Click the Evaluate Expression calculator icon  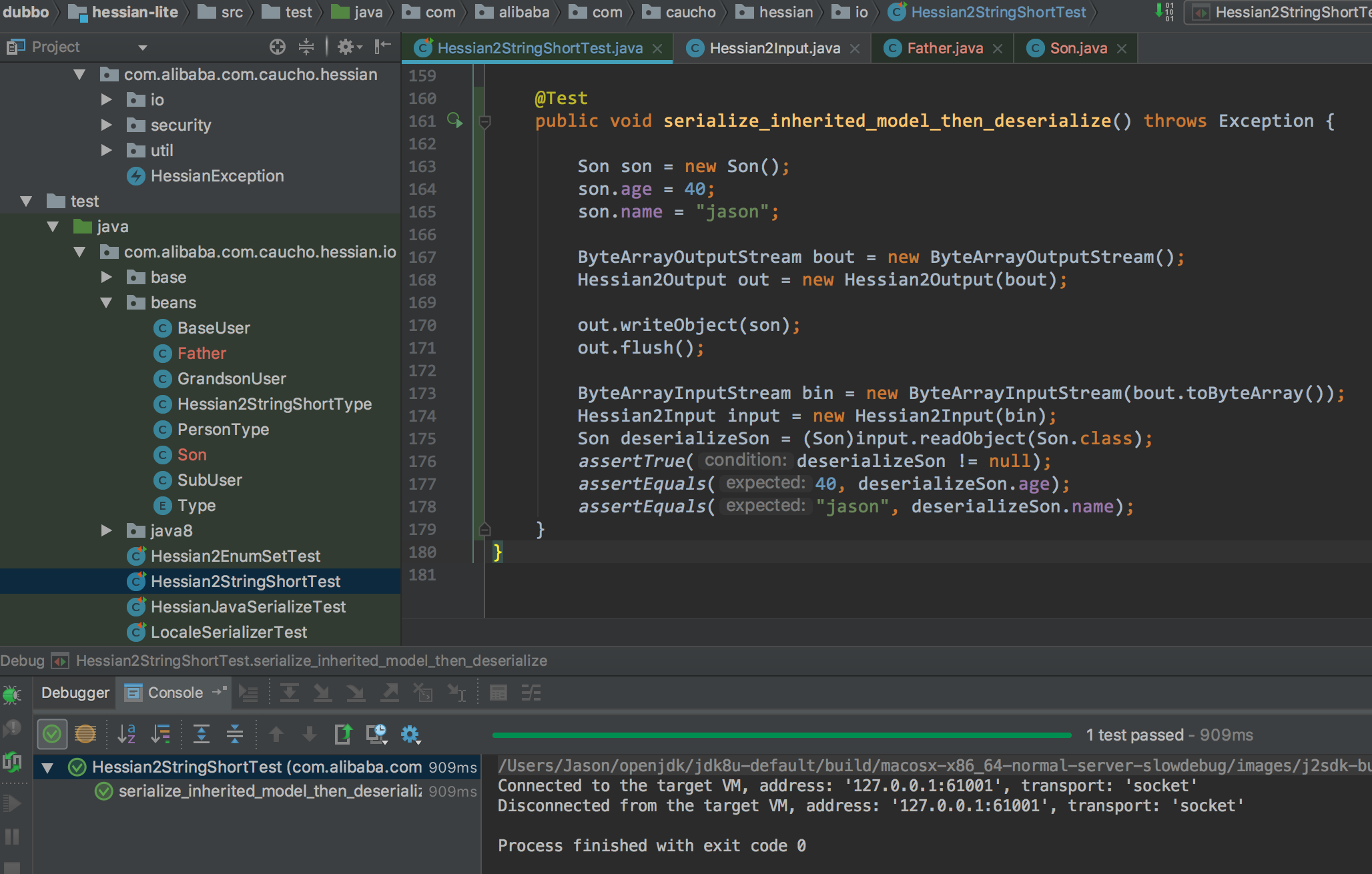click(x=498, y=694)
